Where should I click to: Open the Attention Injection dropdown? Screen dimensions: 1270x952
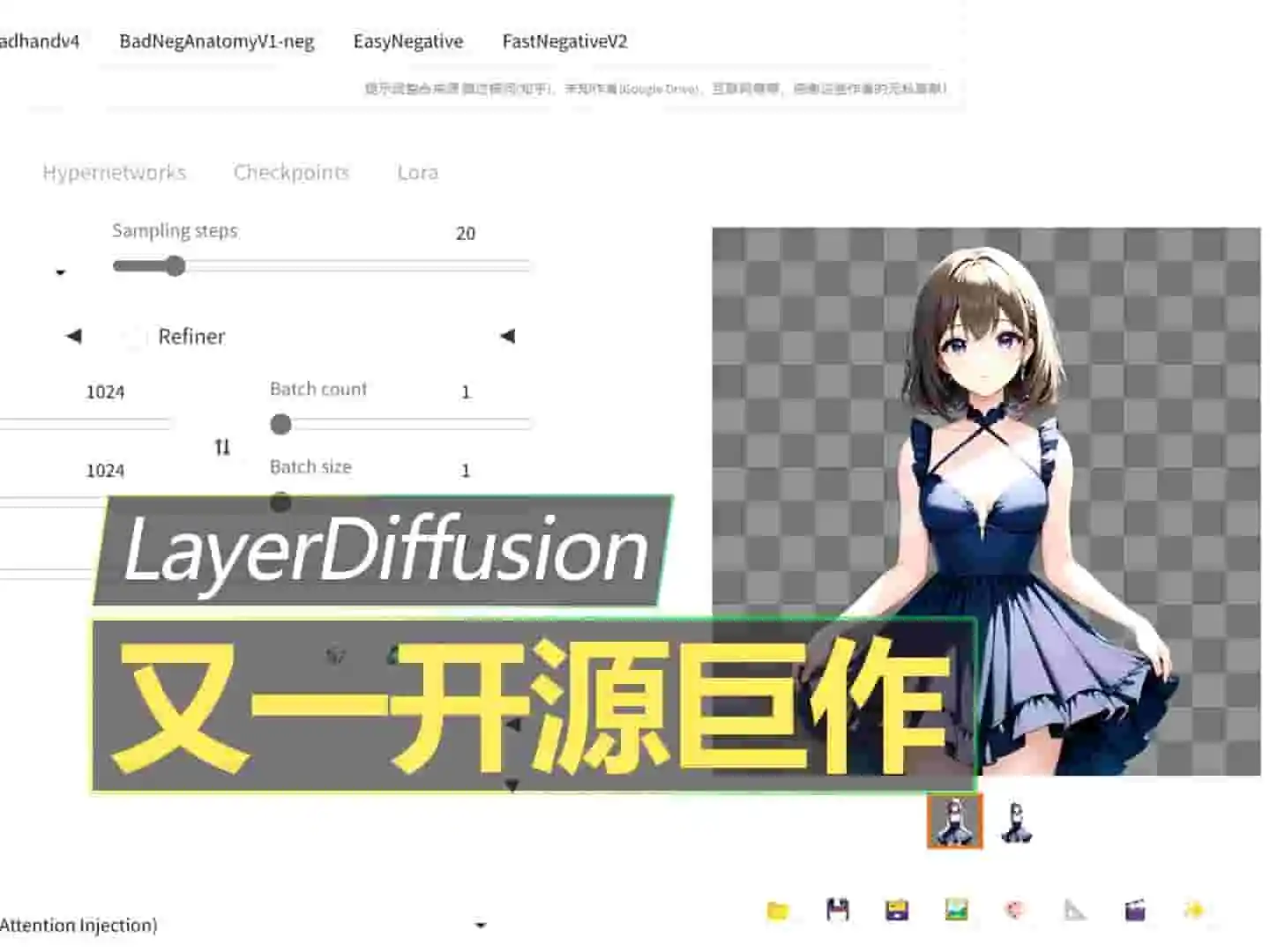(x=481, y=925)
